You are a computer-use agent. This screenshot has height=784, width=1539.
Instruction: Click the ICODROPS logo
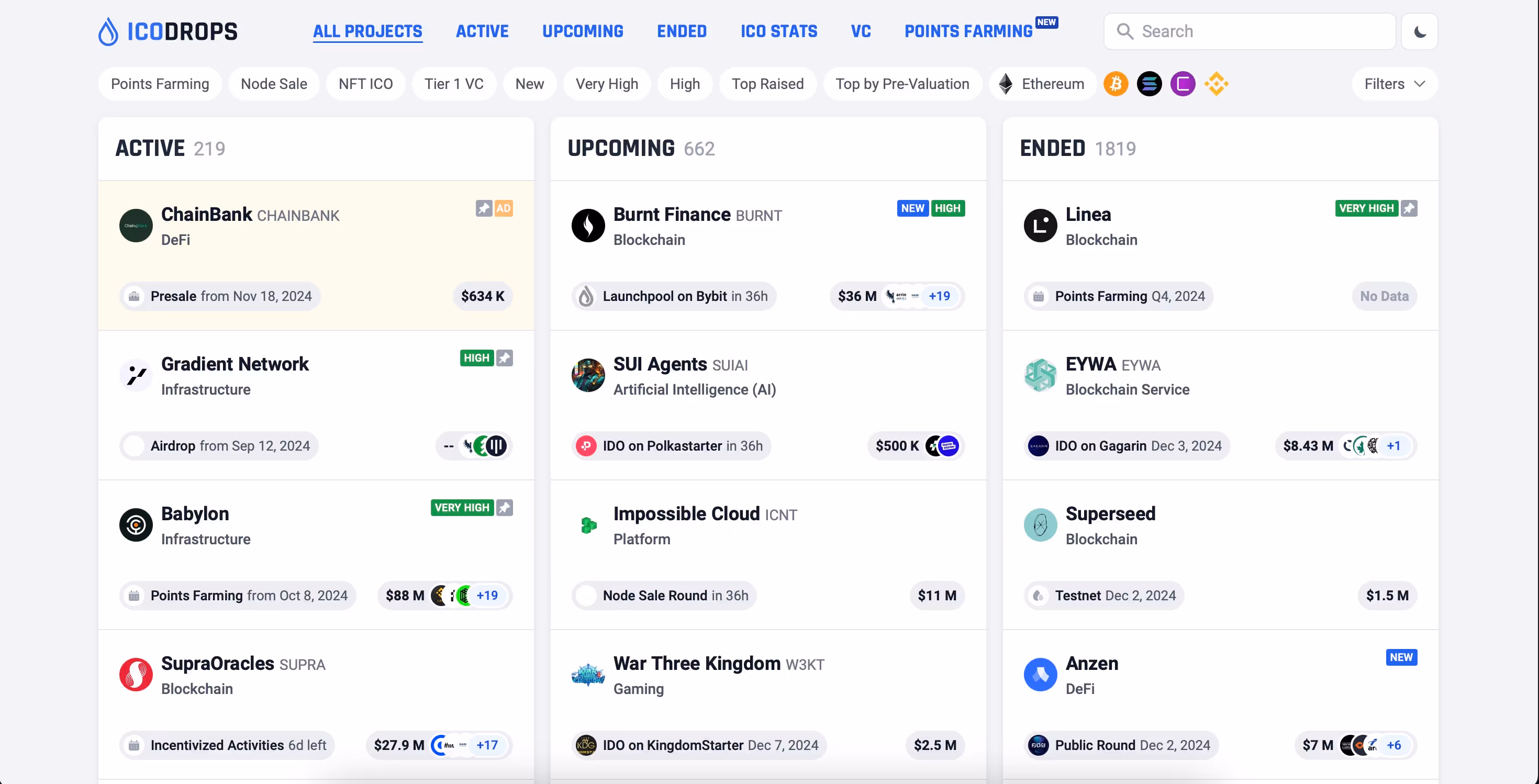click(168, 31)
